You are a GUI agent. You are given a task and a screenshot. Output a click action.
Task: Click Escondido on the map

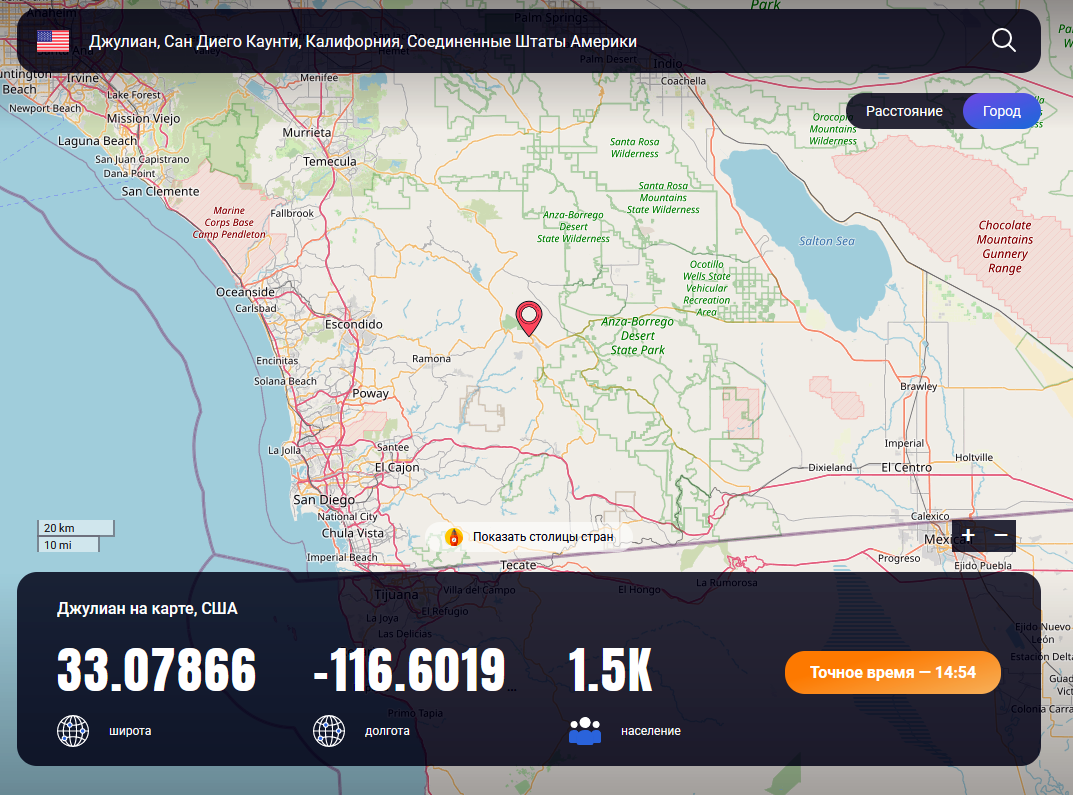(x=353, y=324)
